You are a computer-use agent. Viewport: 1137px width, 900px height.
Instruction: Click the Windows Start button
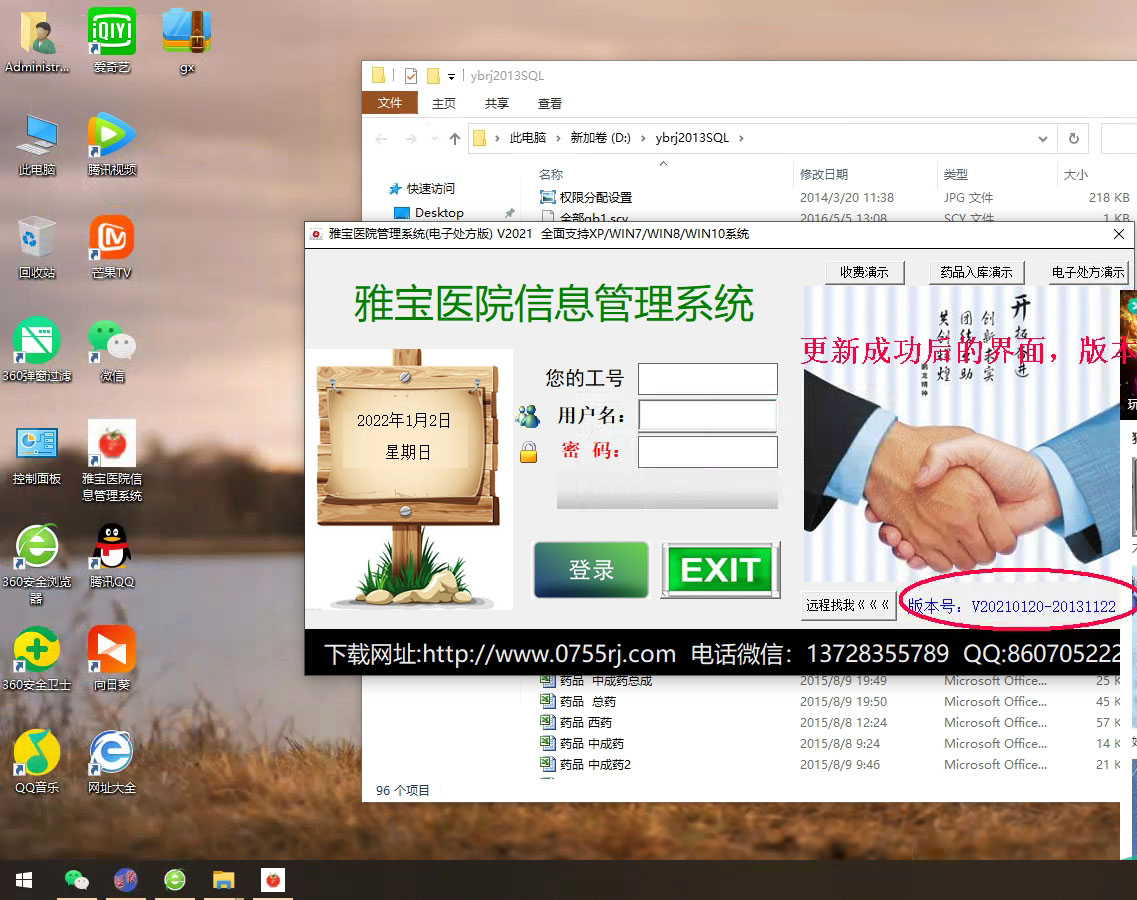(x=24, y=880)
